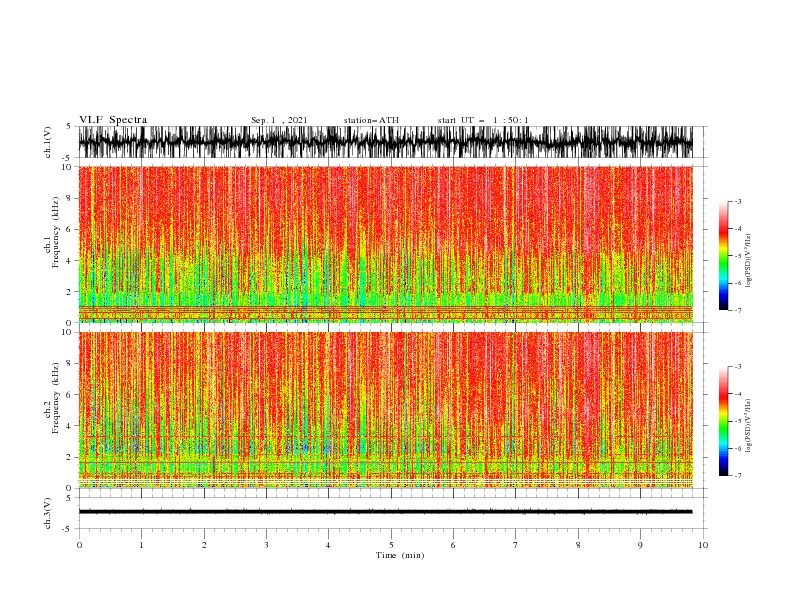Viewport: 792px width, 612px height.
Task: Click the ch.2 spectrogram colorbar
Action: (x=723, y=421)
